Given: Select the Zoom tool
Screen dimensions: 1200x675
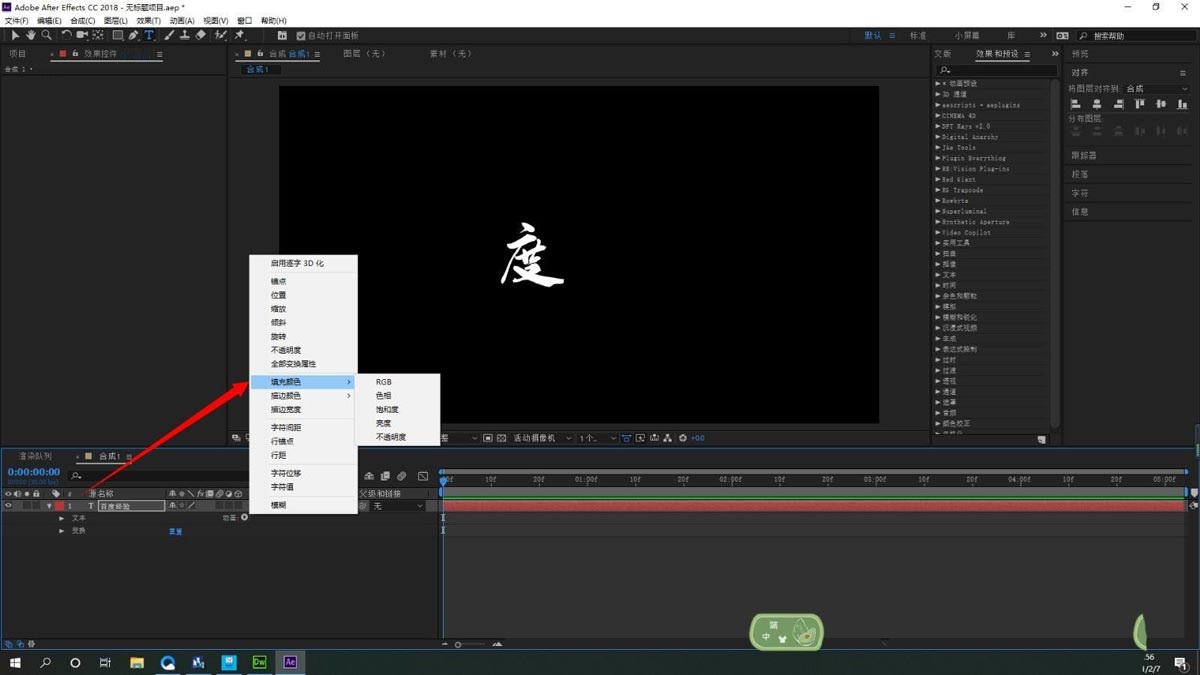Looking at the screenshot, I should [x=46, y=35].
